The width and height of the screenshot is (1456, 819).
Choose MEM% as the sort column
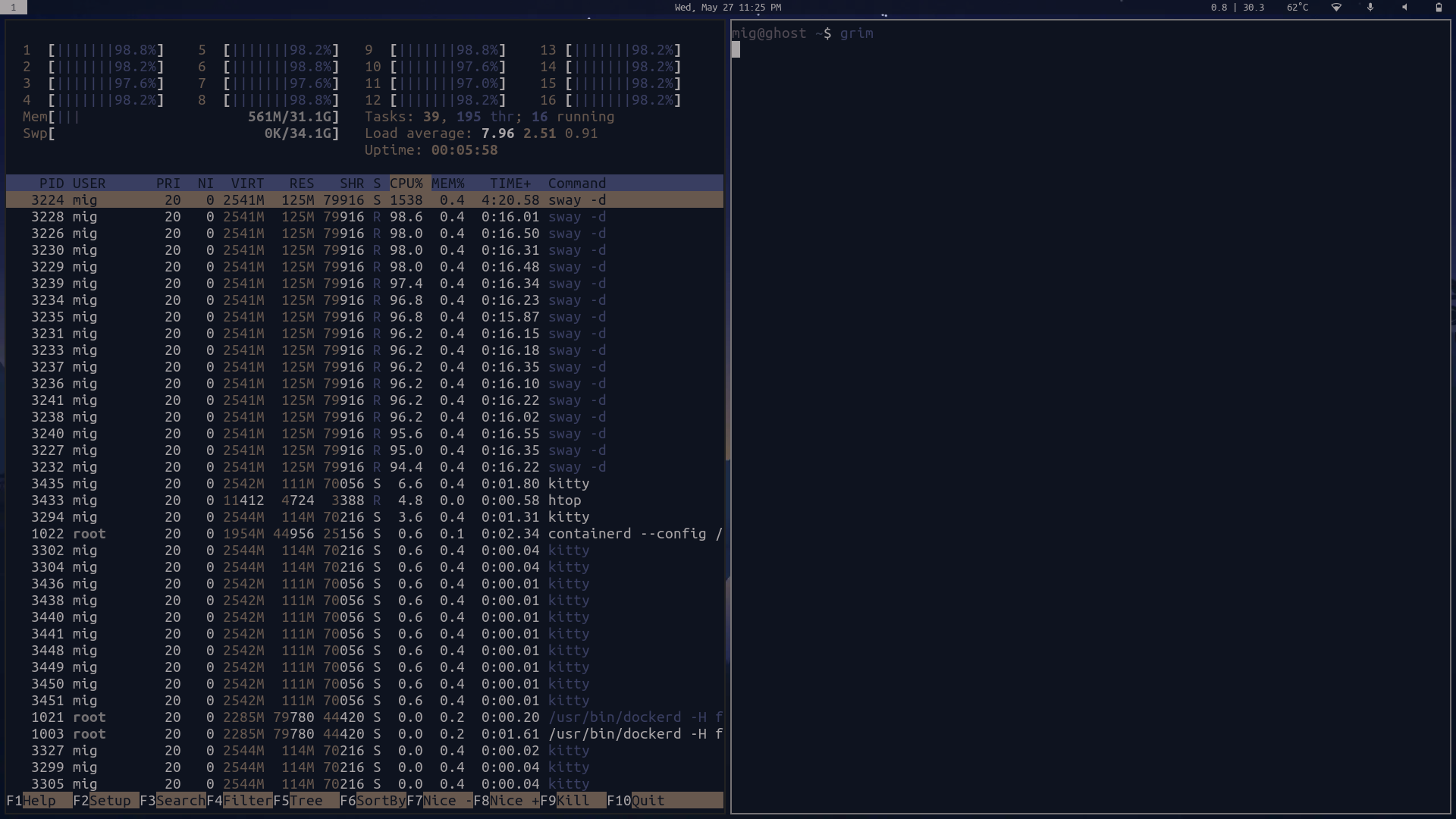coord(449,183)
